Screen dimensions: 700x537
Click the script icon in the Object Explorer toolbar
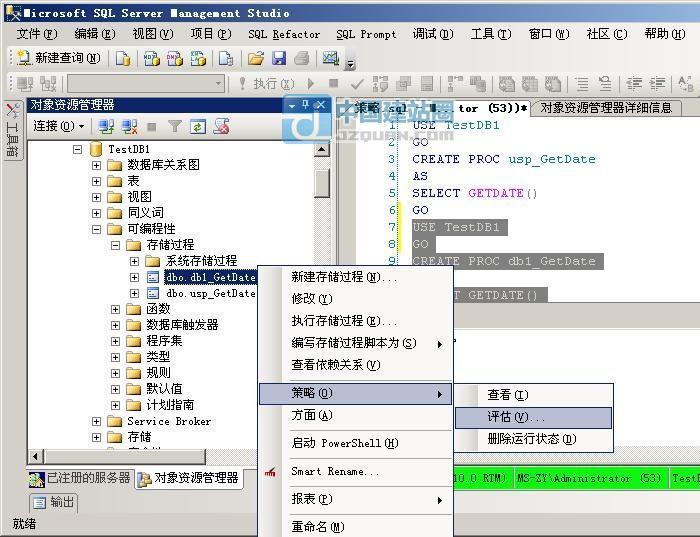click(221, 127)
